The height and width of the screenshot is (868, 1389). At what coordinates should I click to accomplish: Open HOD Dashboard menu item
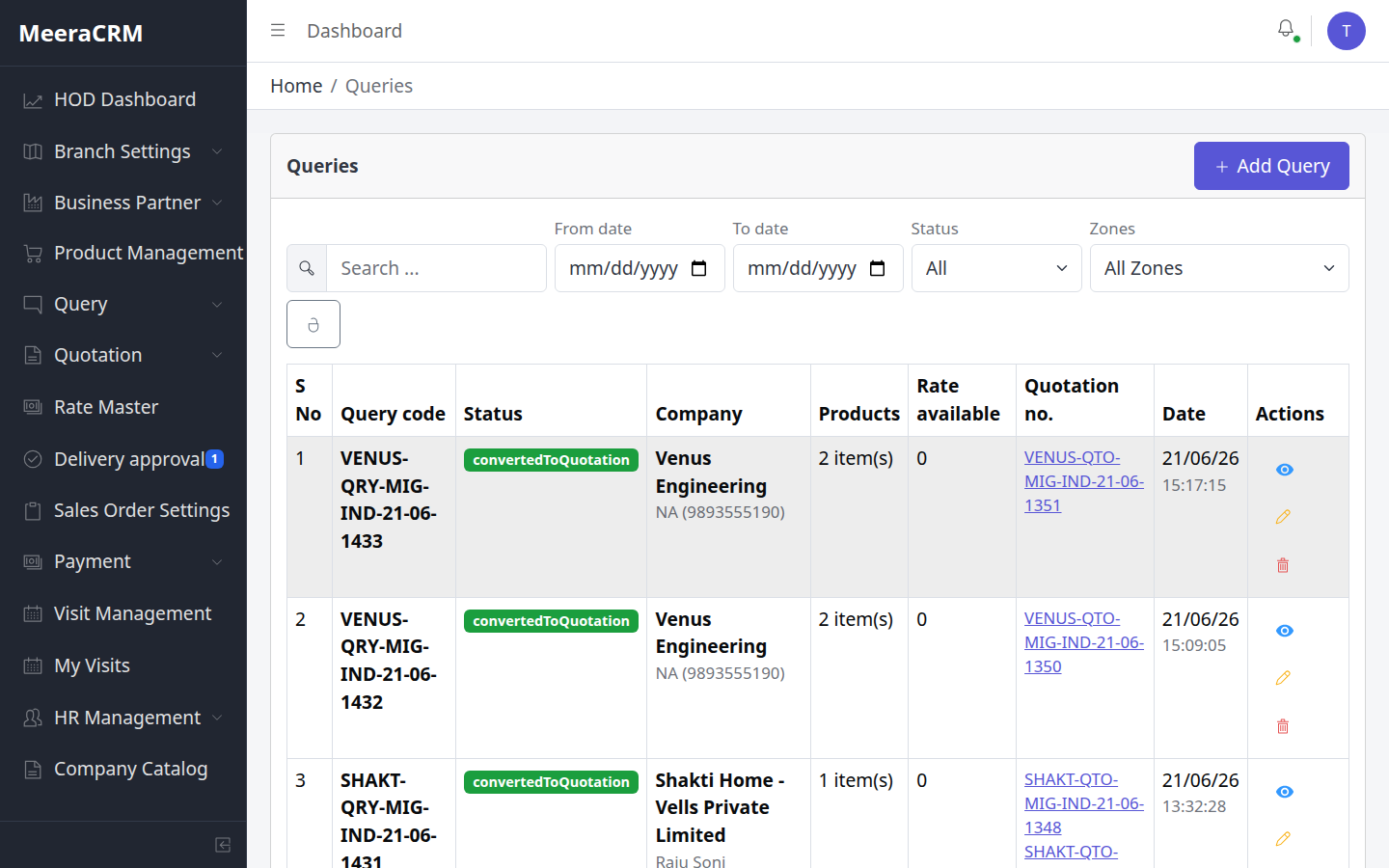[123, 100]
